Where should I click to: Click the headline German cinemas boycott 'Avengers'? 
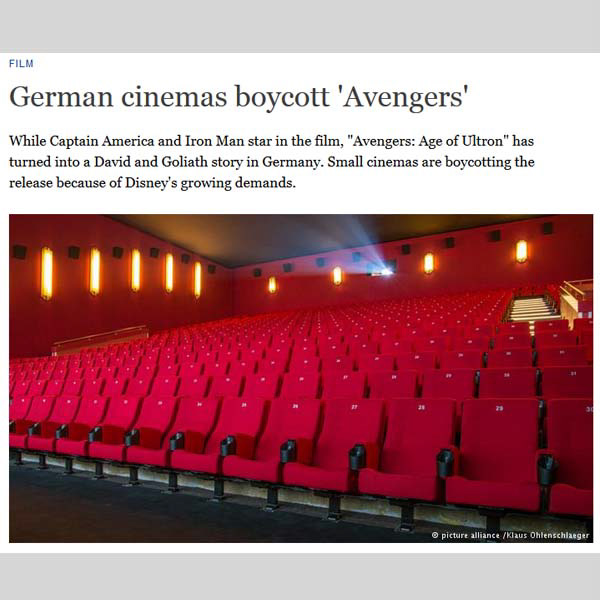coord(239,97)
